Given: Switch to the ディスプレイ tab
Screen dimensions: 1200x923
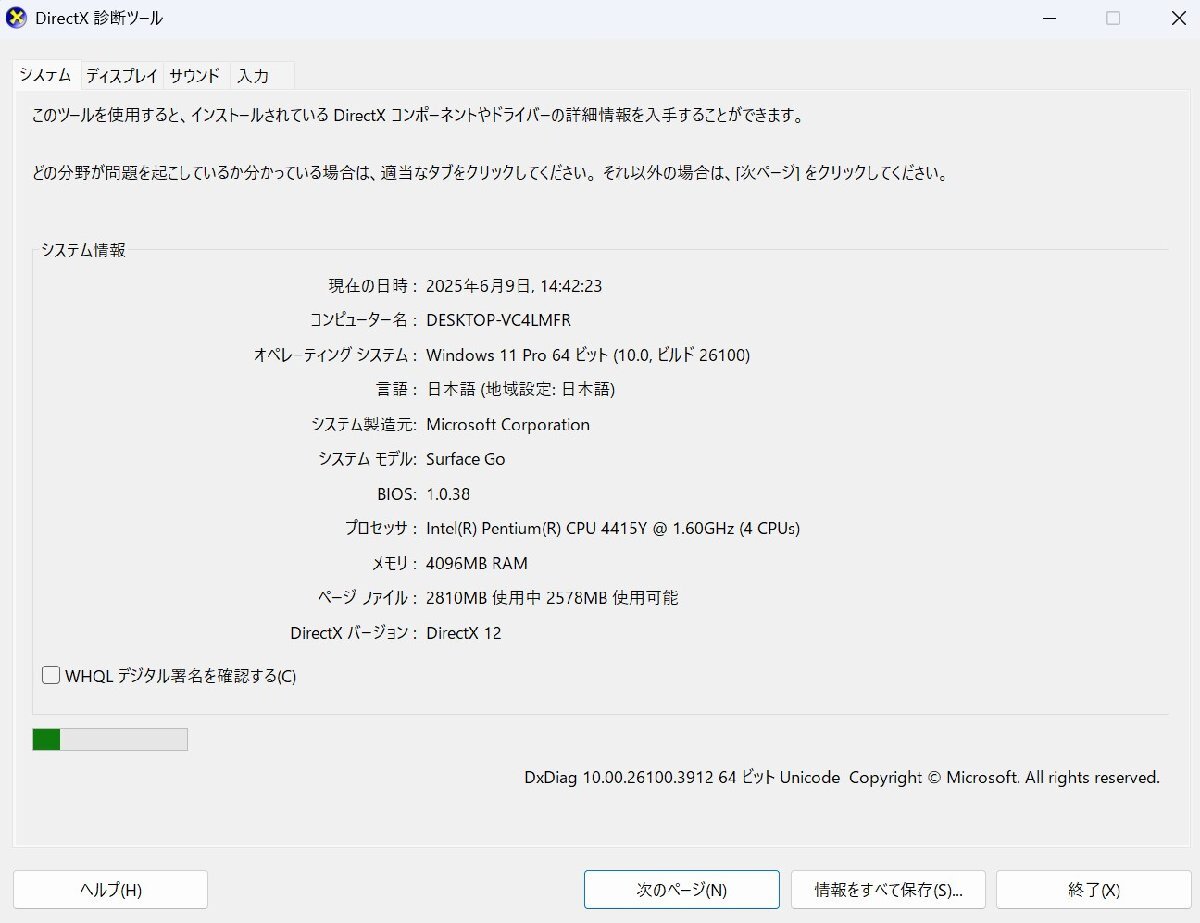Looking at the screenshot, I should point(121,76).
